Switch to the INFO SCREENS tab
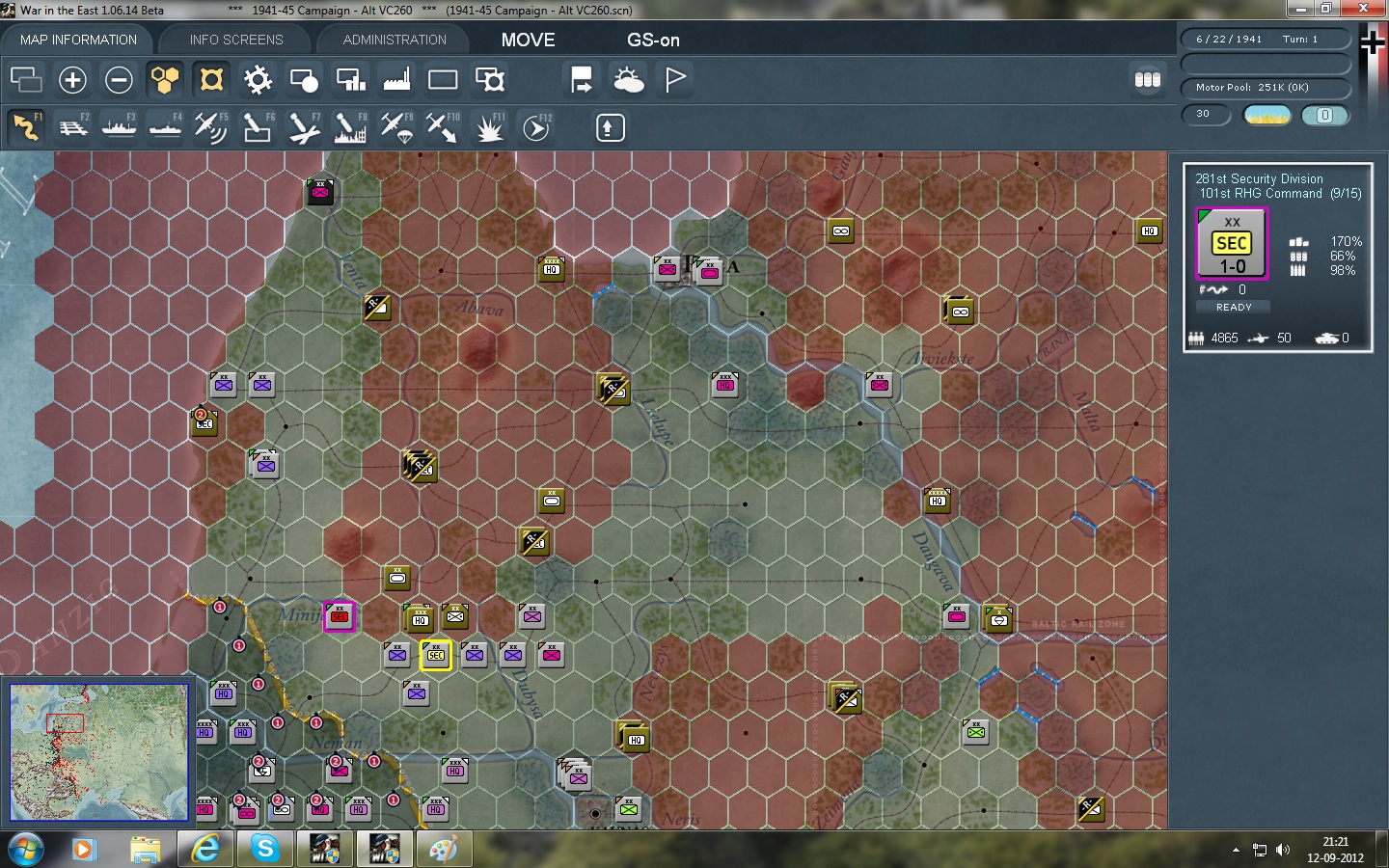 [x=236, y=40]
